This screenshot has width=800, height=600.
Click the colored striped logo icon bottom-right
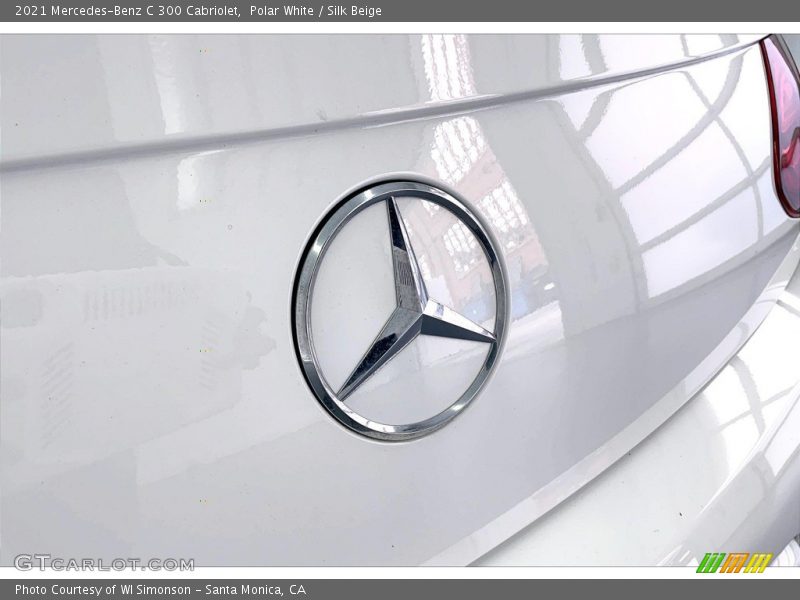click(735, 563)
